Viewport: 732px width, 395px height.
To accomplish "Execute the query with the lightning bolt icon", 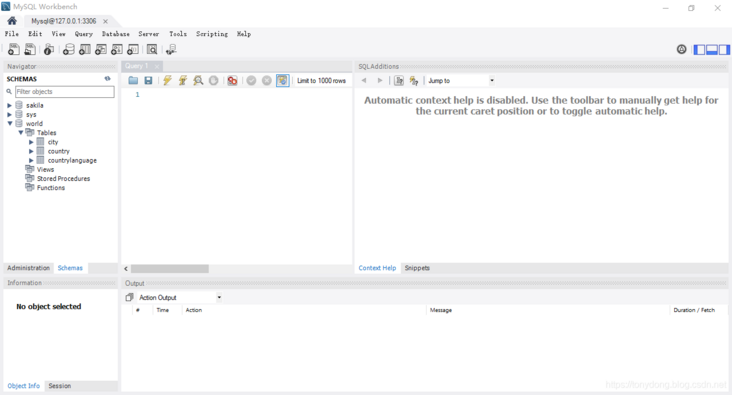I will click(x=167, y=80).
